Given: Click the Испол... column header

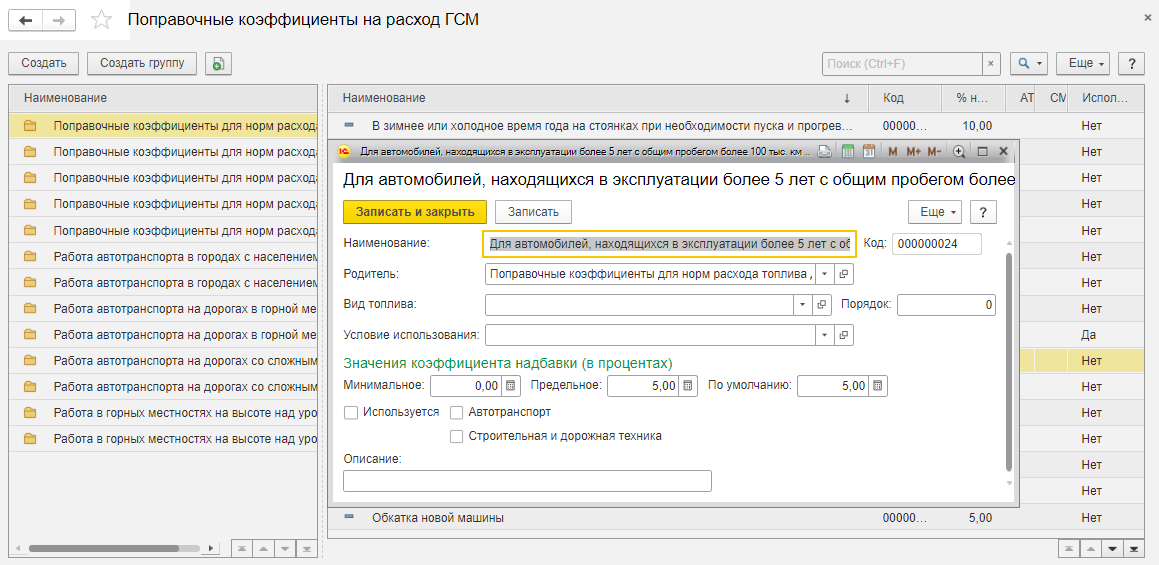Looking at the screenshot, I should pos(1105,98).
